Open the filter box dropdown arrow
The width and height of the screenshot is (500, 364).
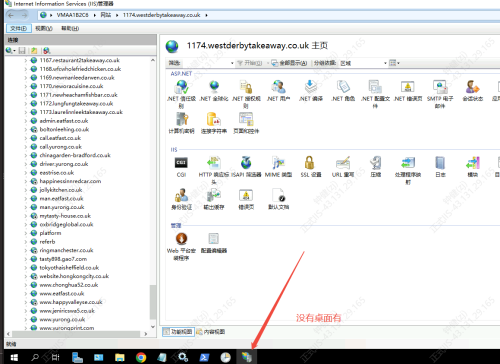click(232, 63)
